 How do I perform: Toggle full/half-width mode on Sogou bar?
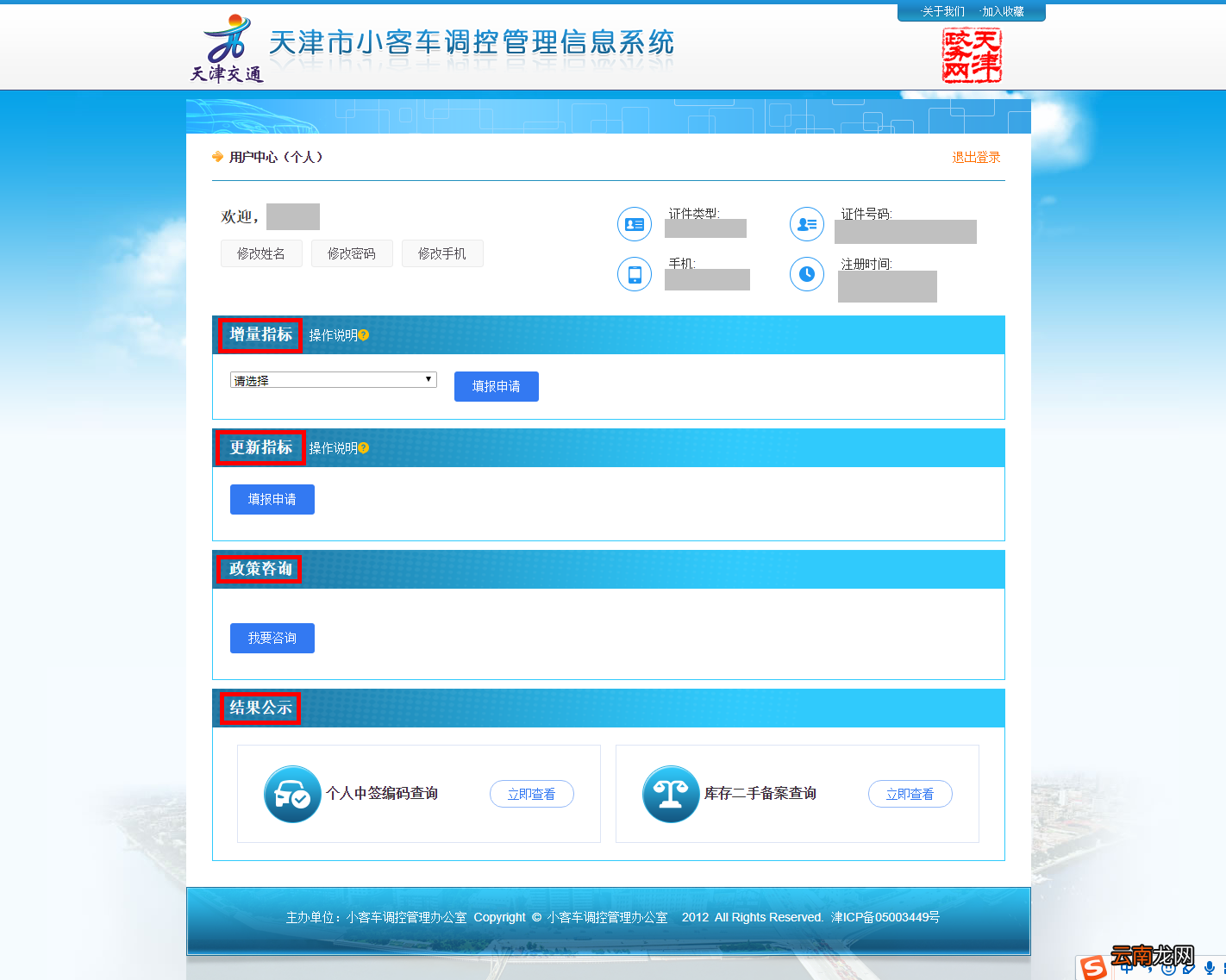click(x=1127, y=968)
